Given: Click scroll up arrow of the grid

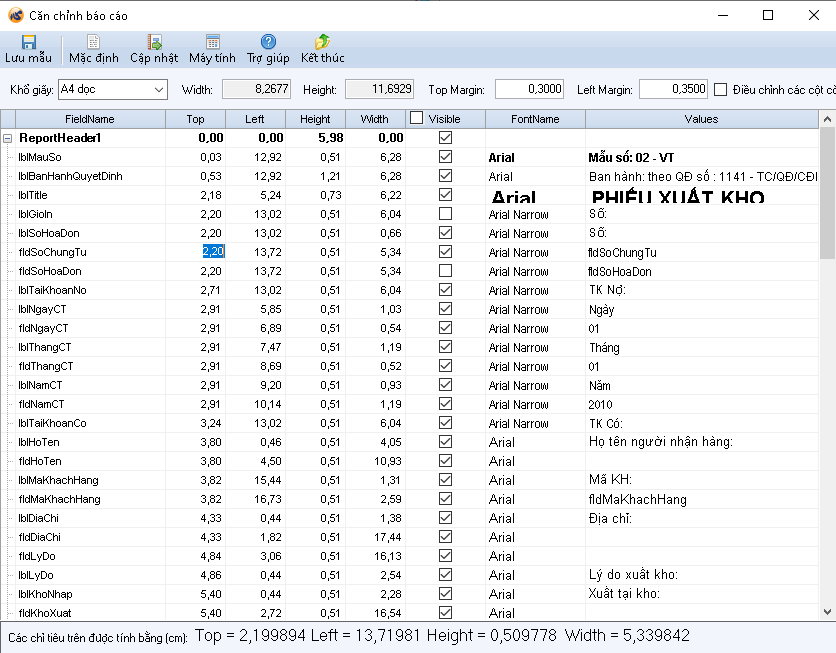Looking at the screenshot, I should [x=827, y=119].
